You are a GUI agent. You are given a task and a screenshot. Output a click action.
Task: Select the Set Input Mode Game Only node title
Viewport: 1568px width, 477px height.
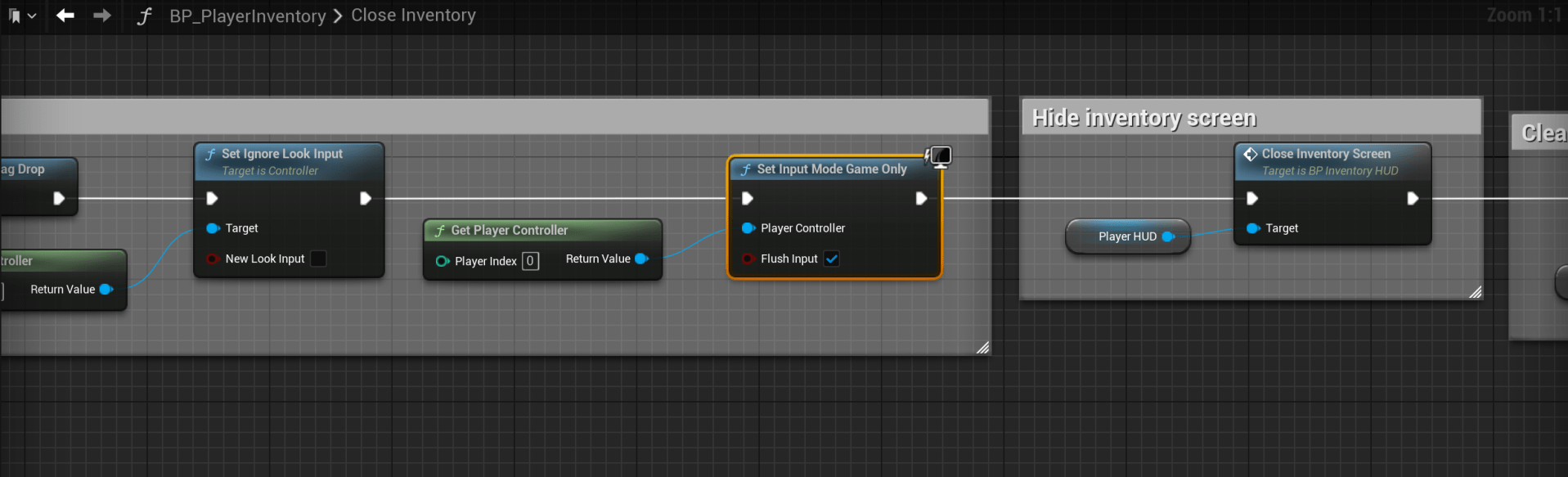[831, 169]
